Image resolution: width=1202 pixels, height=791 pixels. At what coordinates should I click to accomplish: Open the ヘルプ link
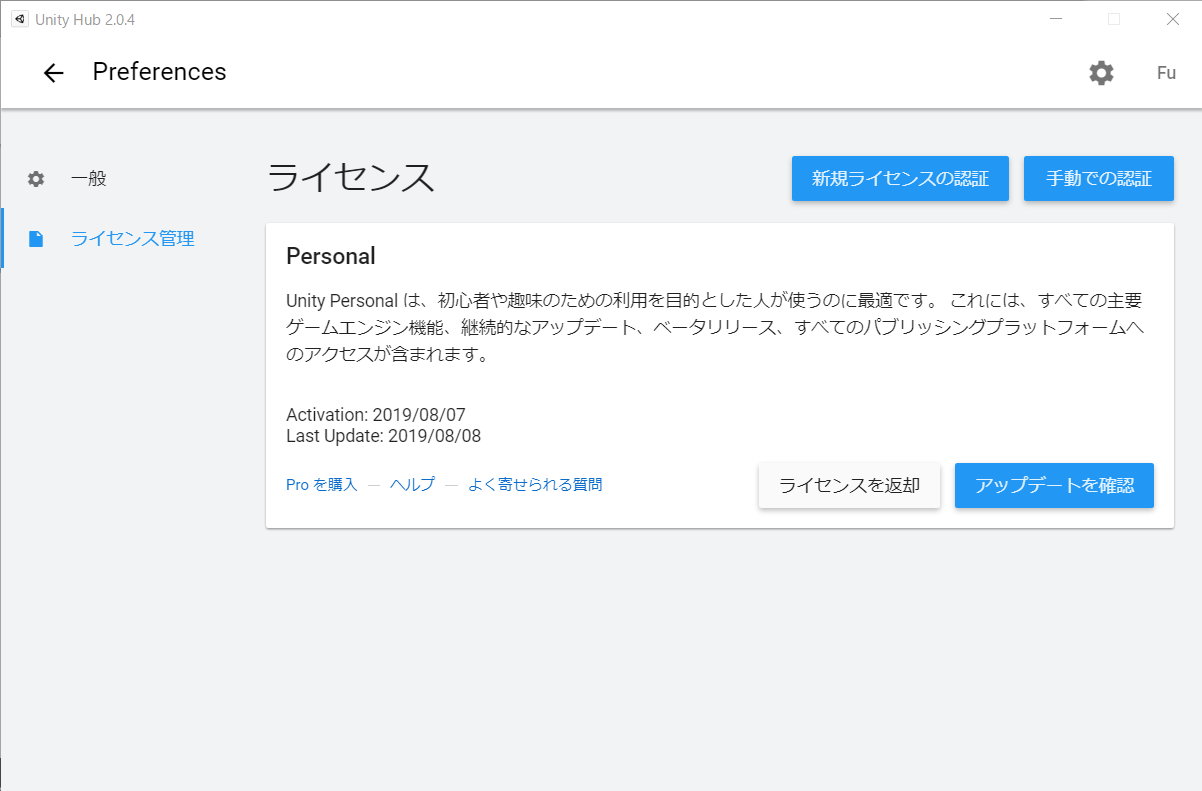click(x=412, y=485)
